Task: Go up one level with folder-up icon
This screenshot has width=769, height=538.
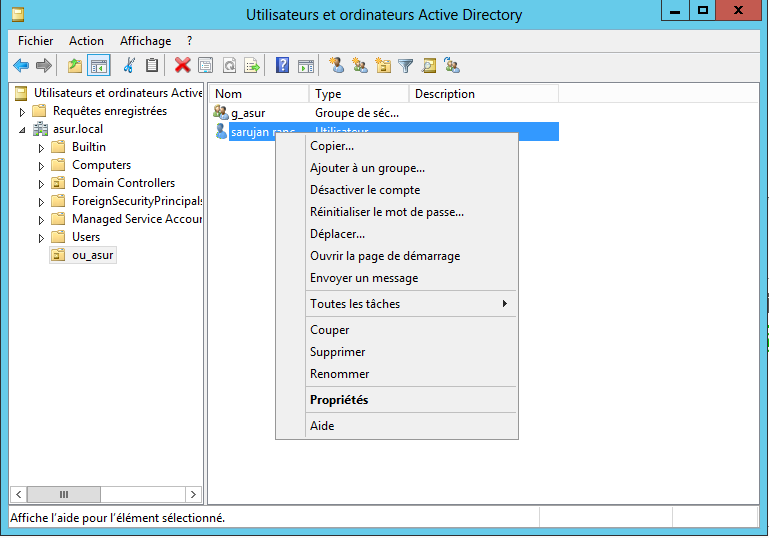Action: [75, 65]
